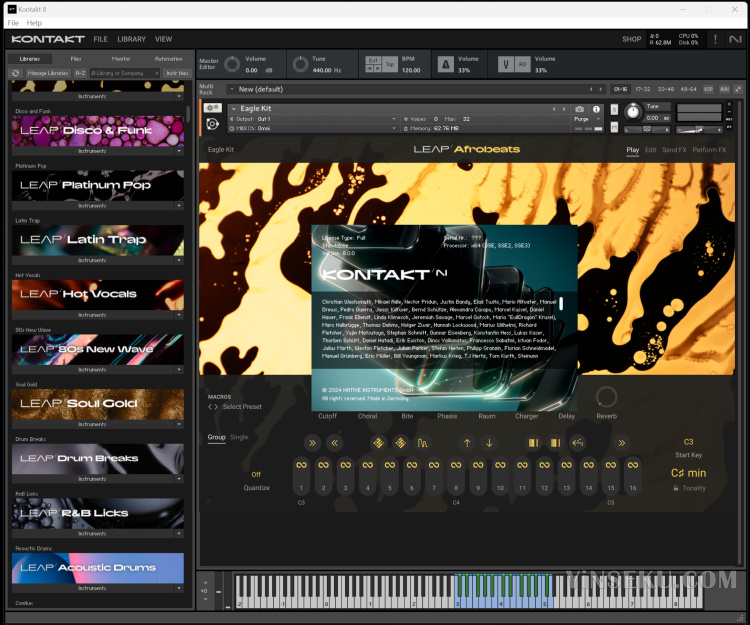750x625 pixels.
Task: Switch to the Files tab
Action: [x=75, y=59]
